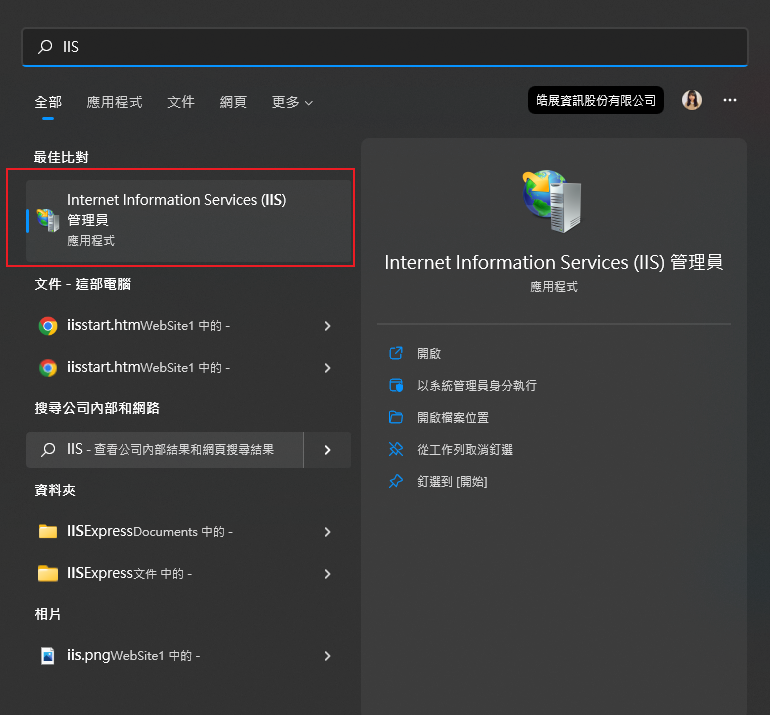
Task: Switch to the 網頁 tab
Action: coord(233,102)
